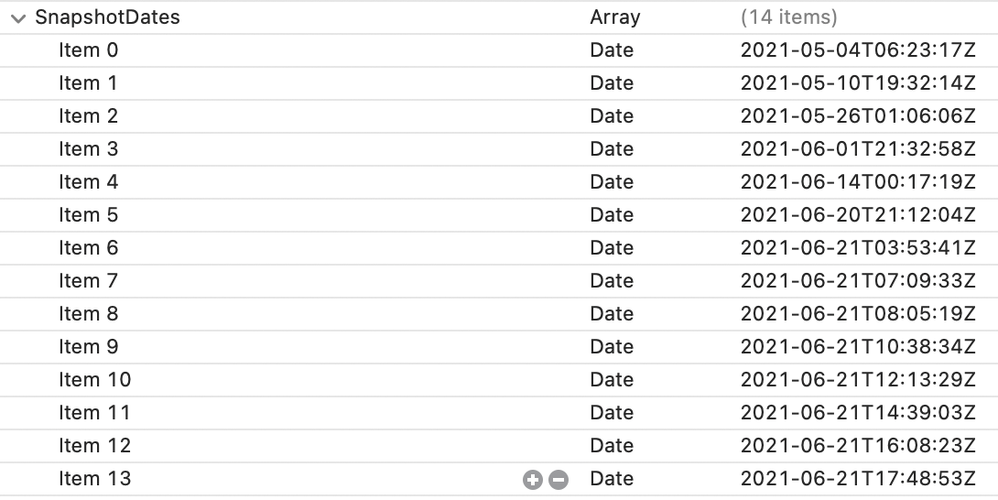The height and width of the screenshot is (500, 998).
Task: Open the Date type selector for Item 2
Action: (612, 116)
